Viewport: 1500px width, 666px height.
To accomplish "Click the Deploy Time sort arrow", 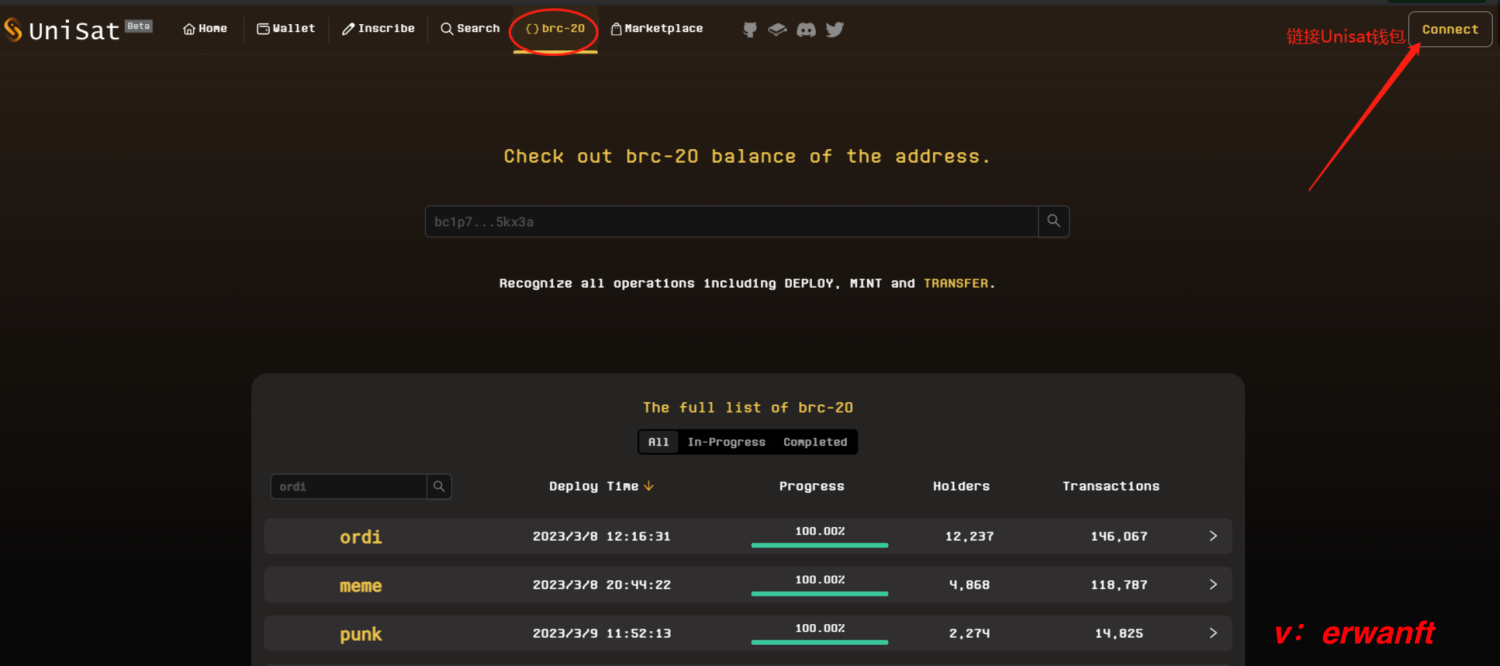I will [649, 486].
